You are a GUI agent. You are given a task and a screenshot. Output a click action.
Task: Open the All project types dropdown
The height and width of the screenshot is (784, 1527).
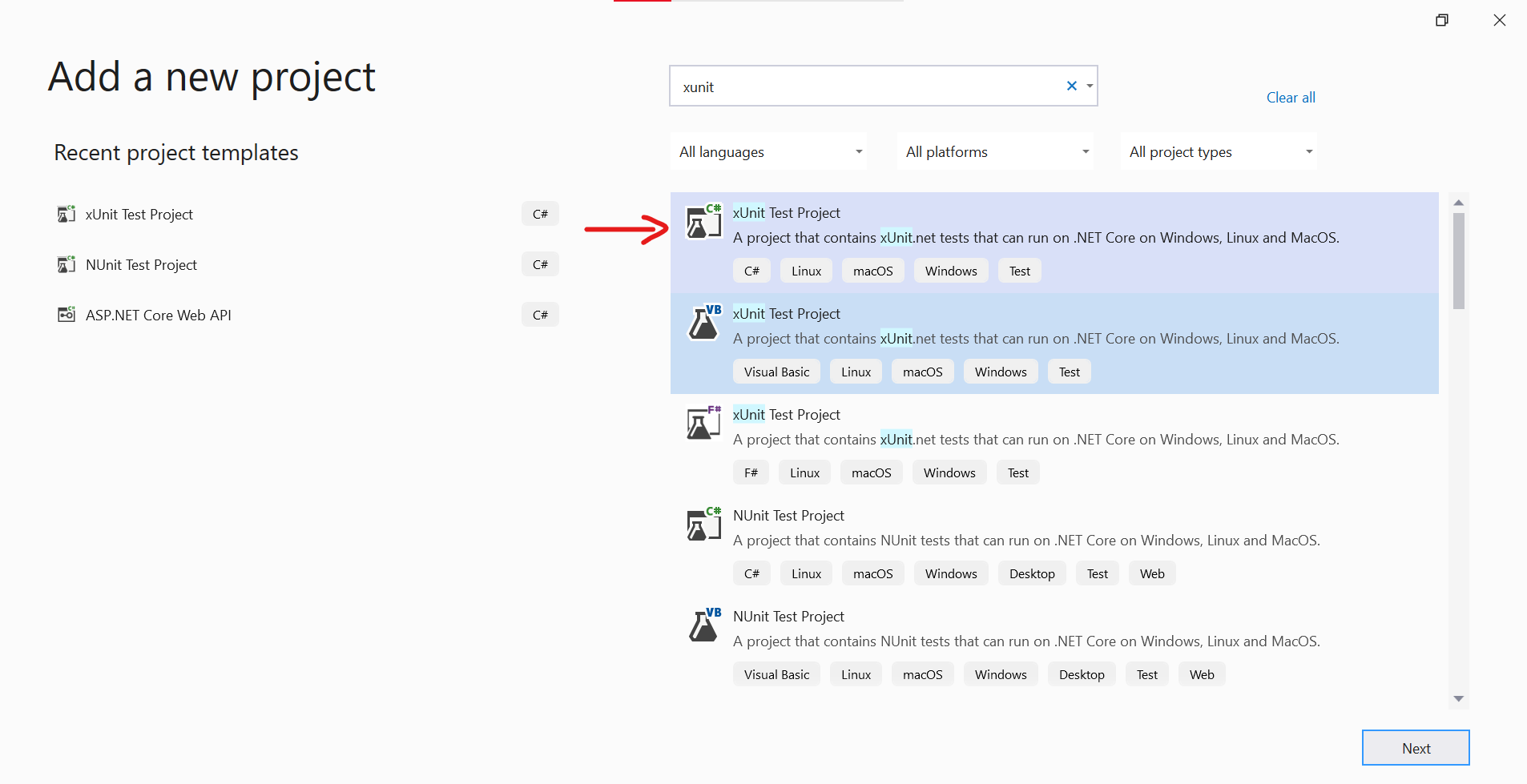1217,151
